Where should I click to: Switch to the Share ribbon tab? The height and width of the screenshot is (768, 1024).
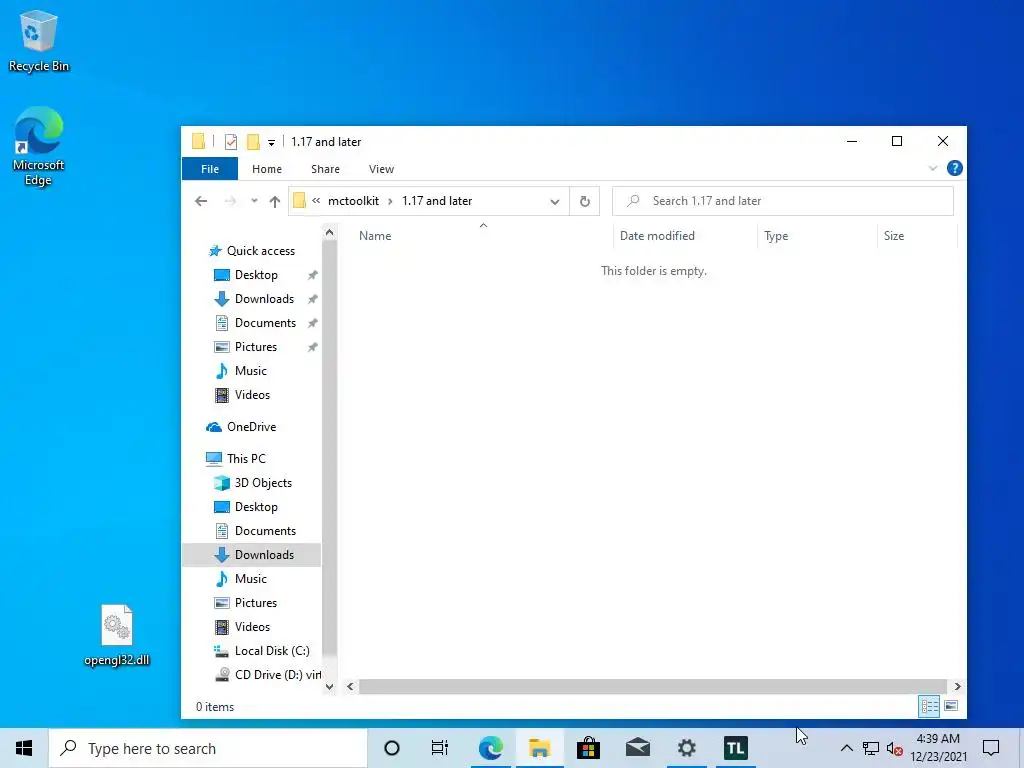(325, 169)
